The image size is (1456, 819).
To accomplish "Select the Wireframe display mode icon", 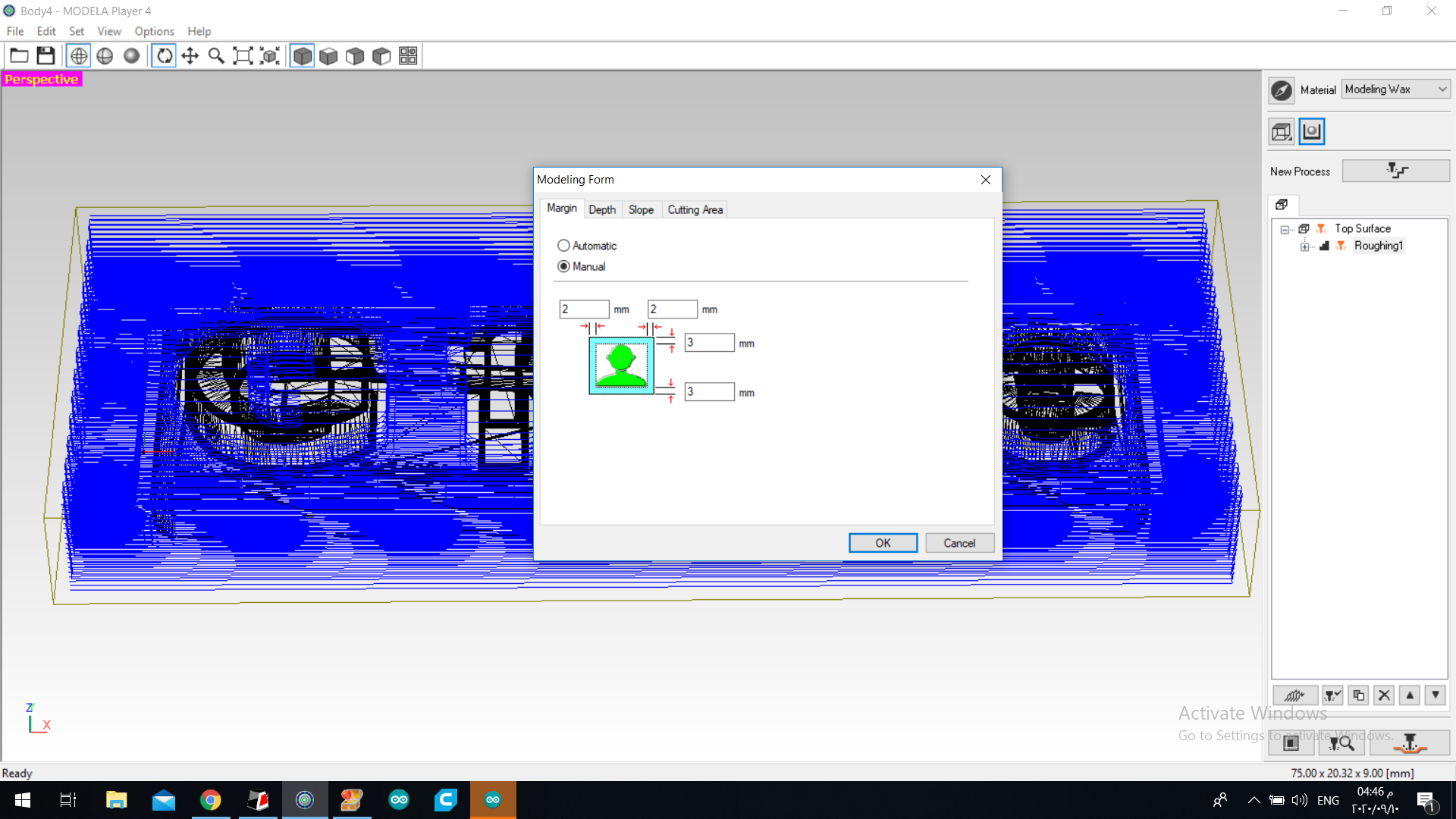I will pos(79,56).
